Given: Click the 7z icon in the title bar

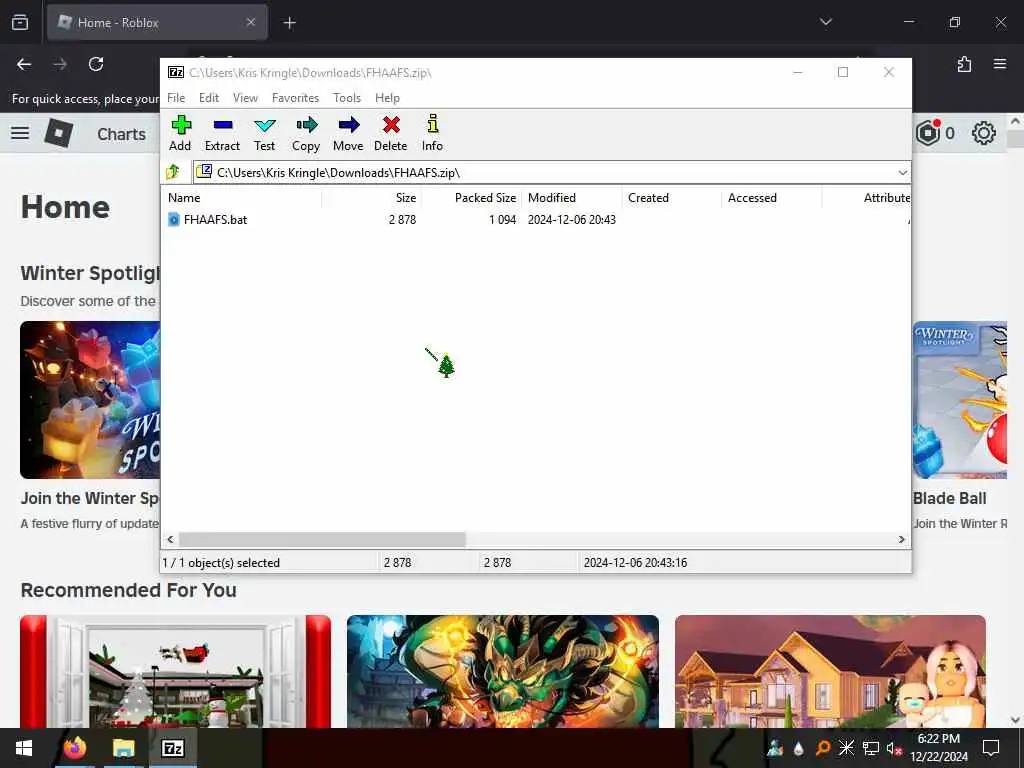Looking at the screenshot, I should [x=176, y=72].
